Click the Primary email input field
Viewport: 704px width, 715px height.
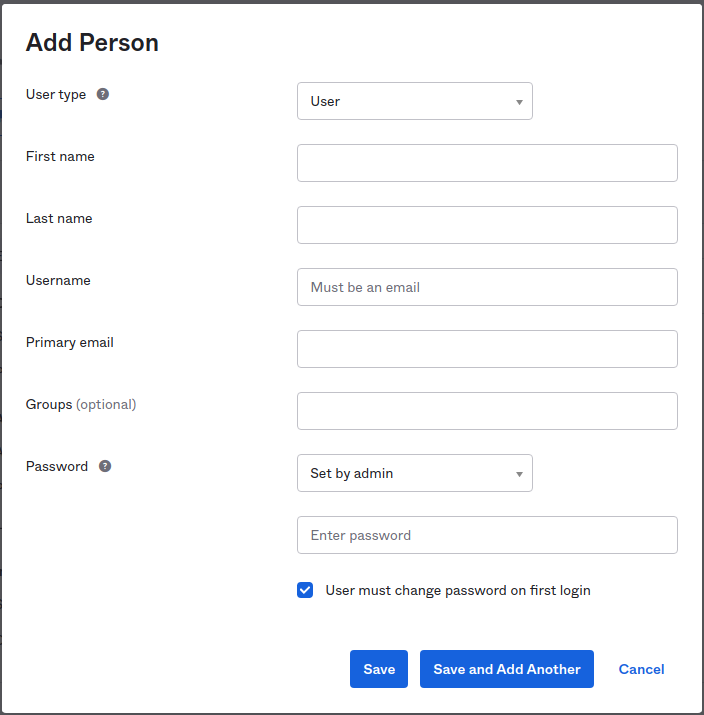(x=487, y=349)
